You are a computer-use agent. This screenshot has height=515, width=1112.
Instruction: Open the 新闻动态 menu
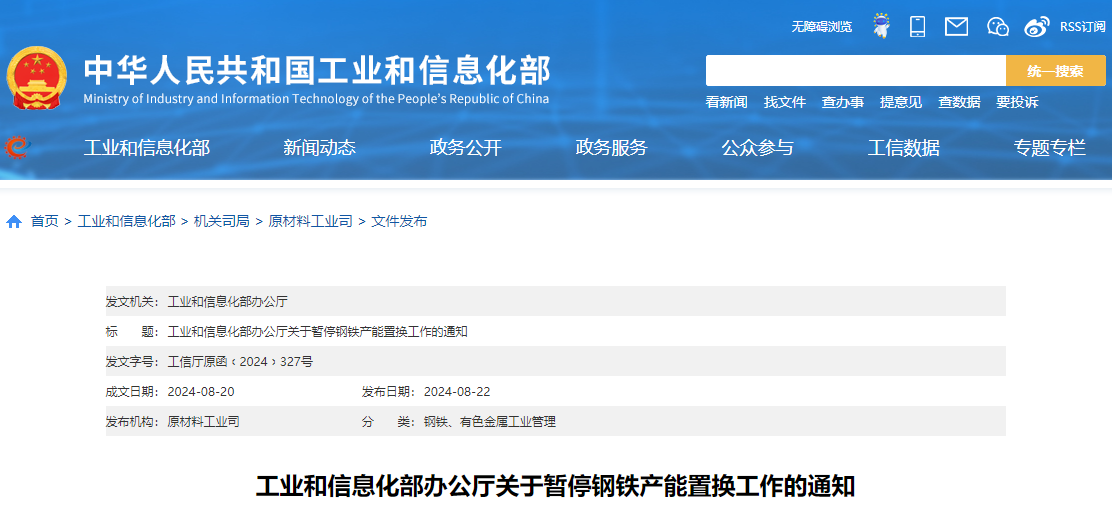tap(319, 148)
